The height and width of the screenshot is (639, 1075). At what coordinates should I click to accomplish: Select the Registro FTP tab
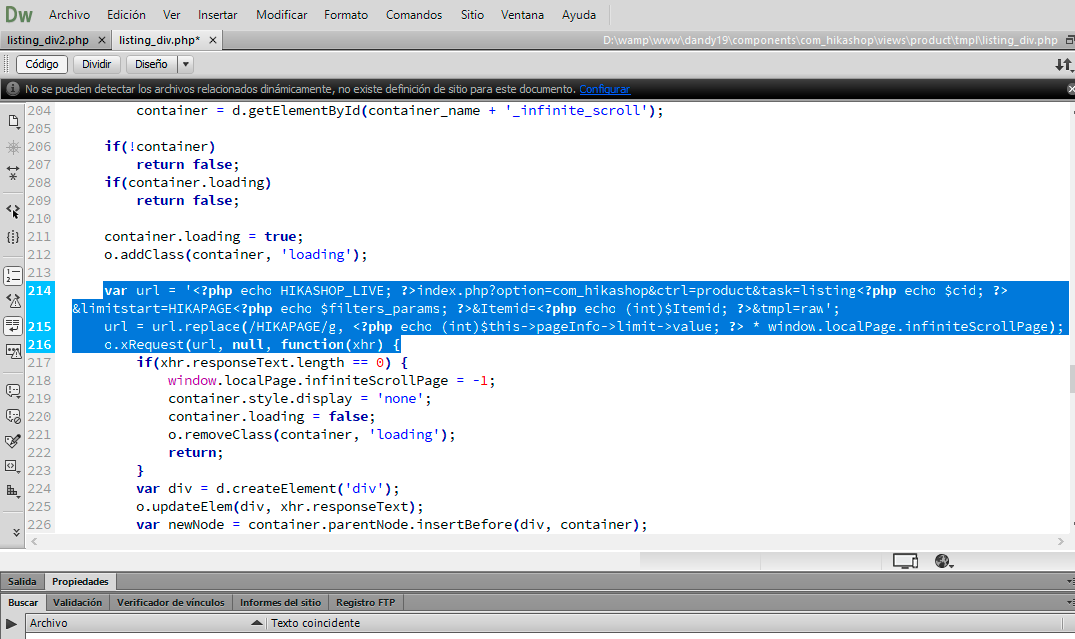365,603
